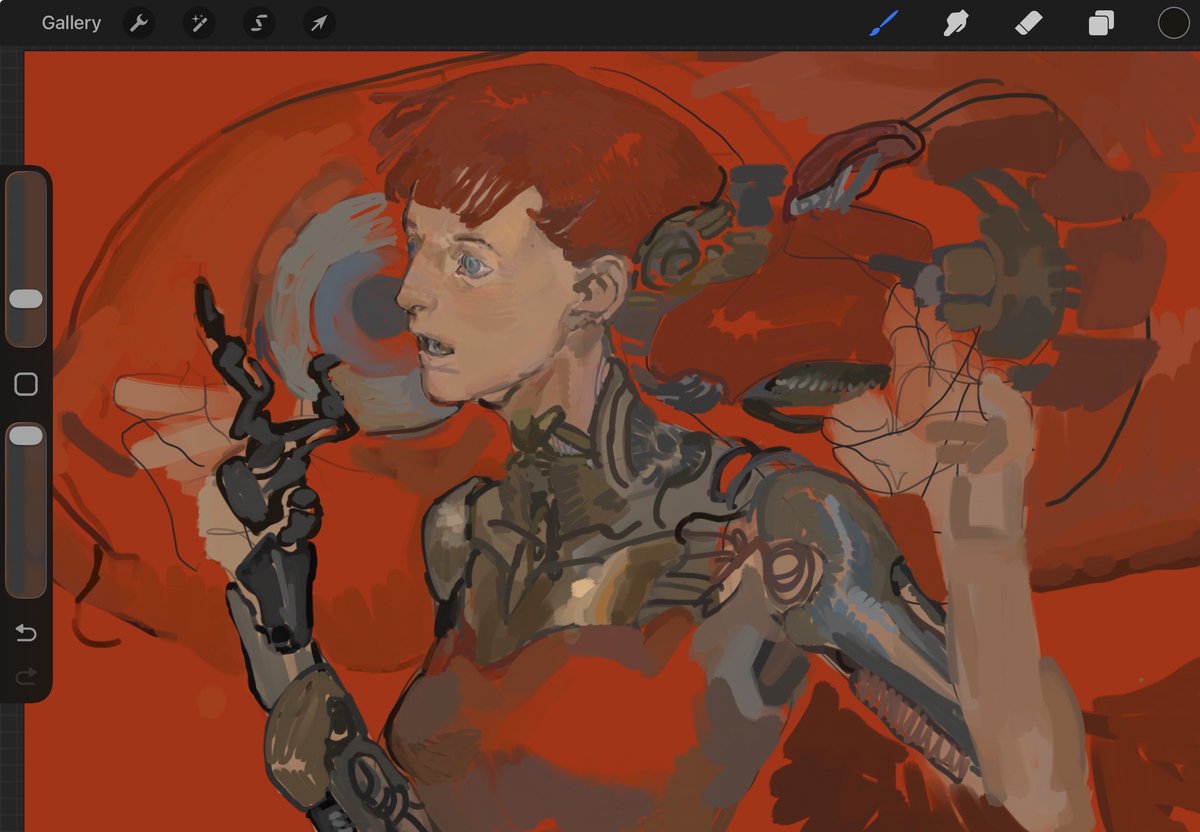This screenshot has width=1200, height=832.
Task: Activate the Transform arrow tool
Action: (x=319, y=23)
